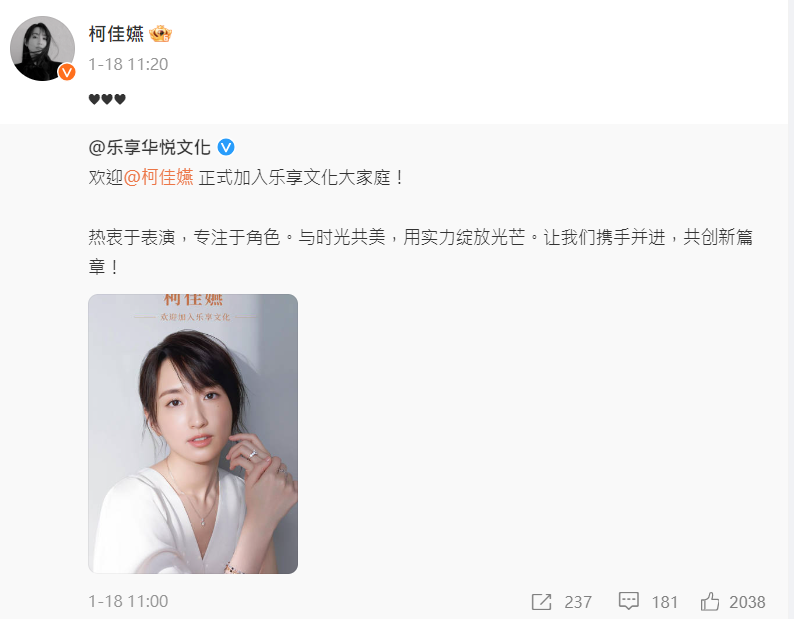
Task: Click the orange V verified badge on avatar
Action: [x=66, y=72]
